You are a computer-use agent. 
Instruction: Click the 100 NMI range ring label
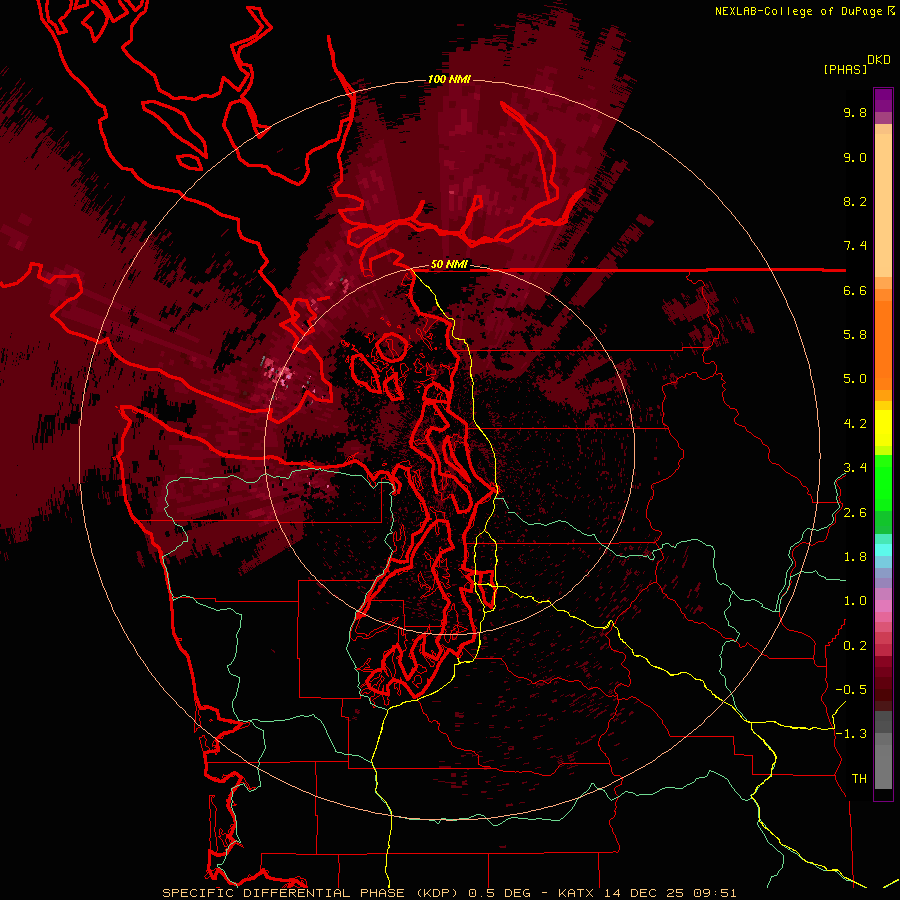pyautogui.click(x=449, y=79)
